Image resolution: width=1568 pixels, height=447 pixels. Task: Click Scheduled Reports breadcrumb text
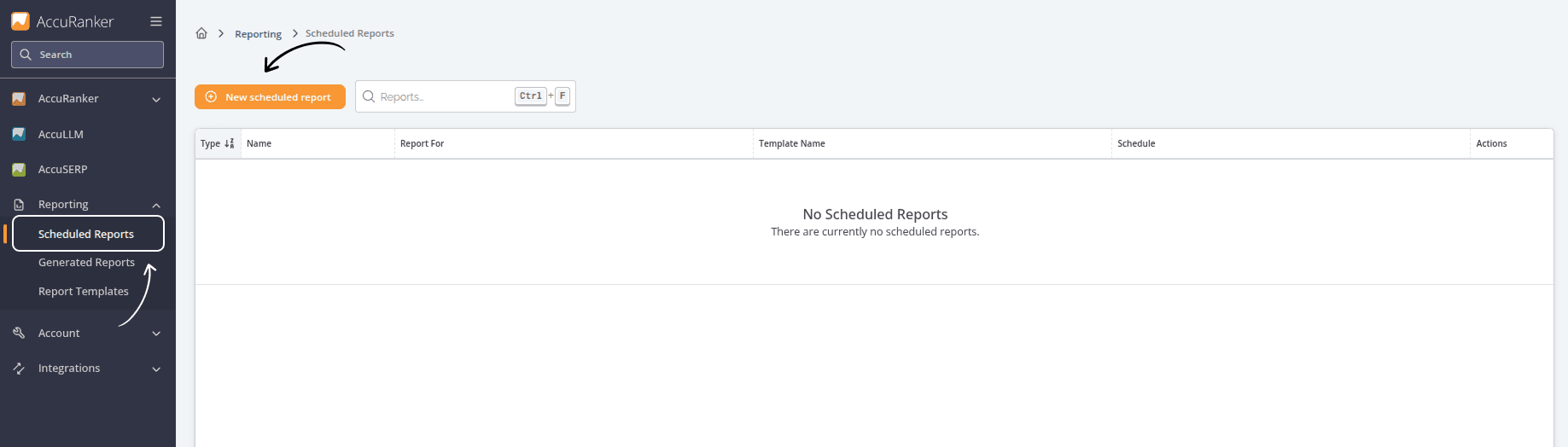[x=350, y=33]
